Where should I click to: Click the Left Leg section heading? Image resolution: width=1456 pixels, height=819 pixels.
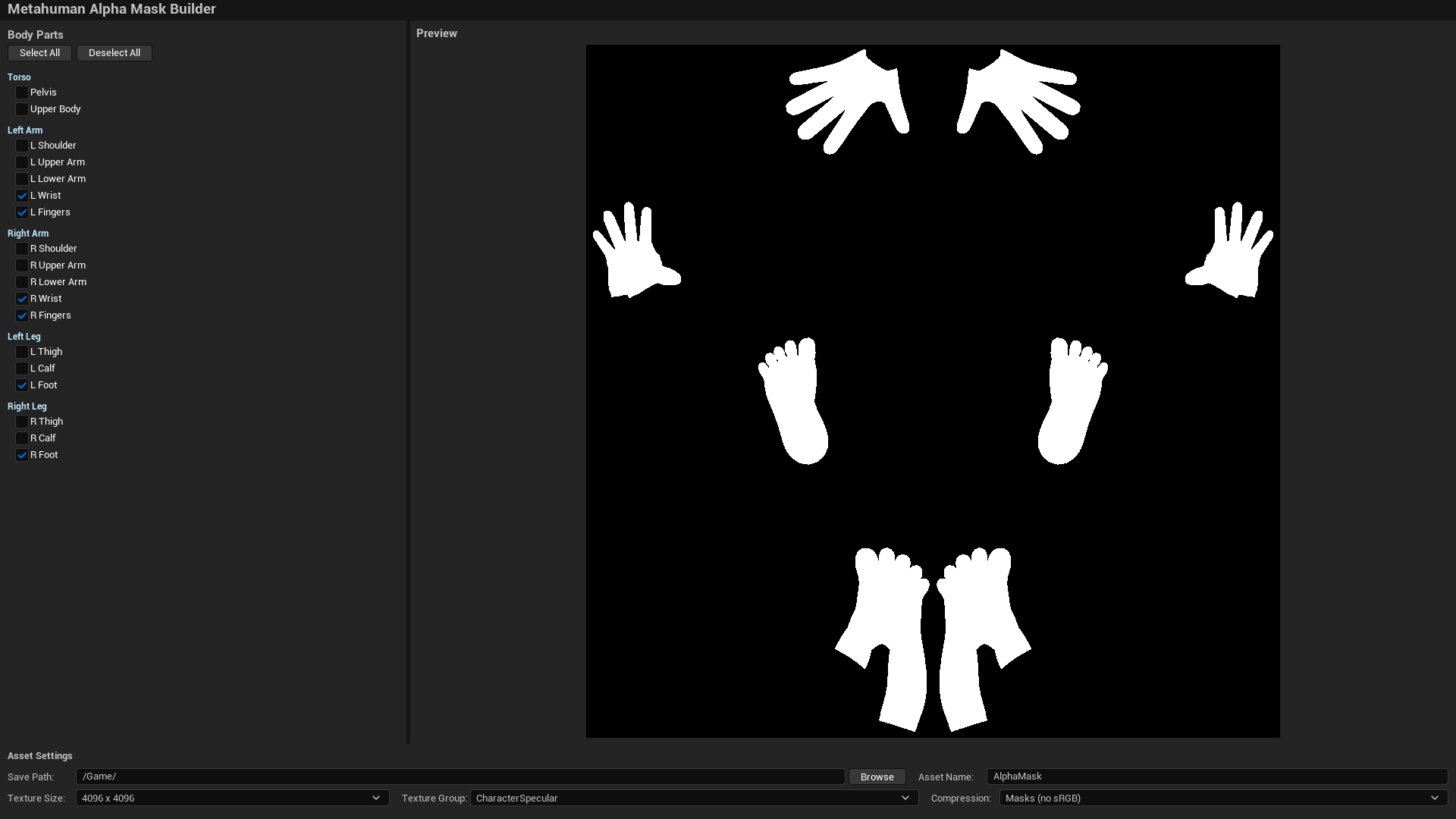coord(24,337)
